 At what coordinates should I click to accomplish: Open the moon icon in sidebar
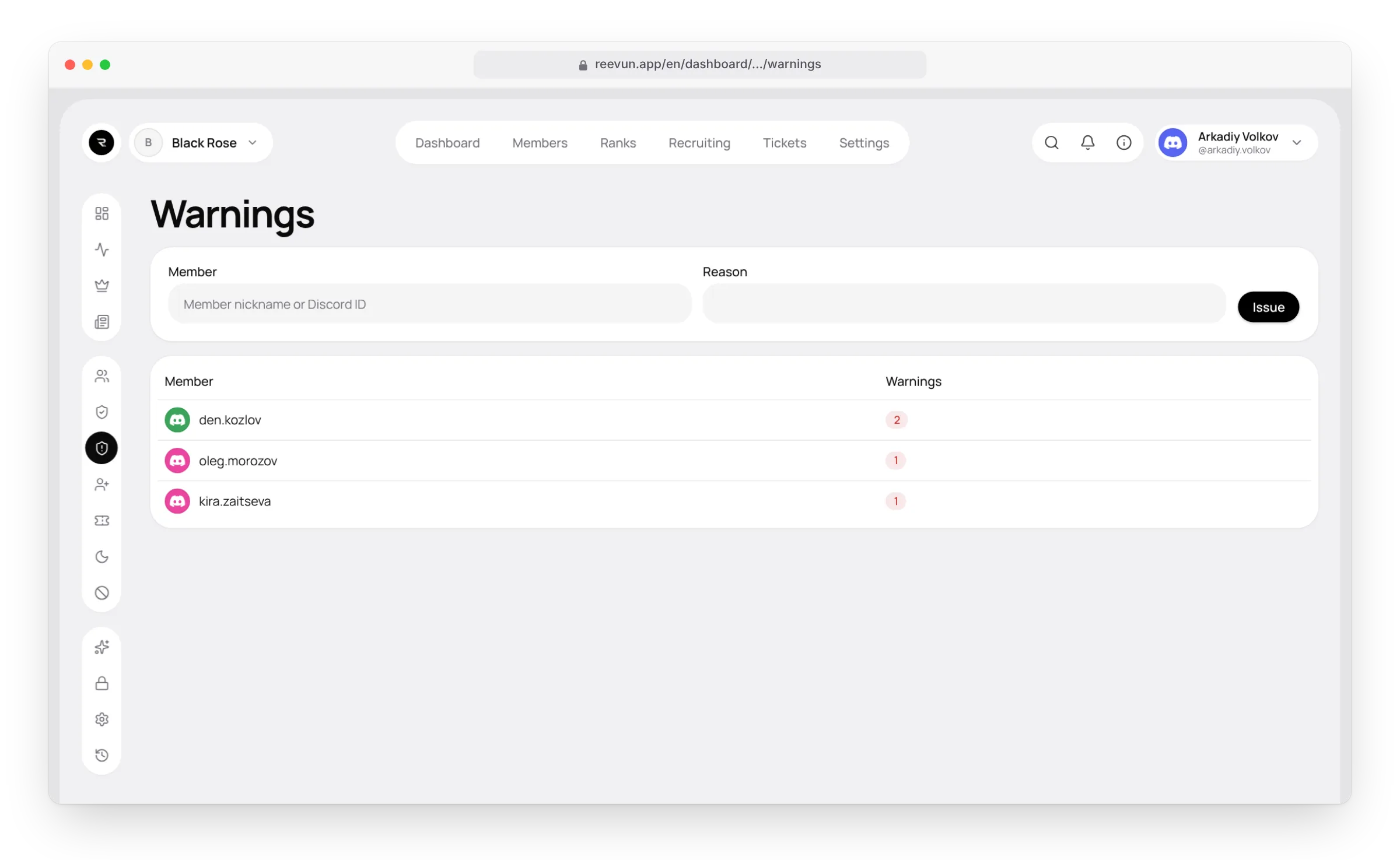point(101,557)
